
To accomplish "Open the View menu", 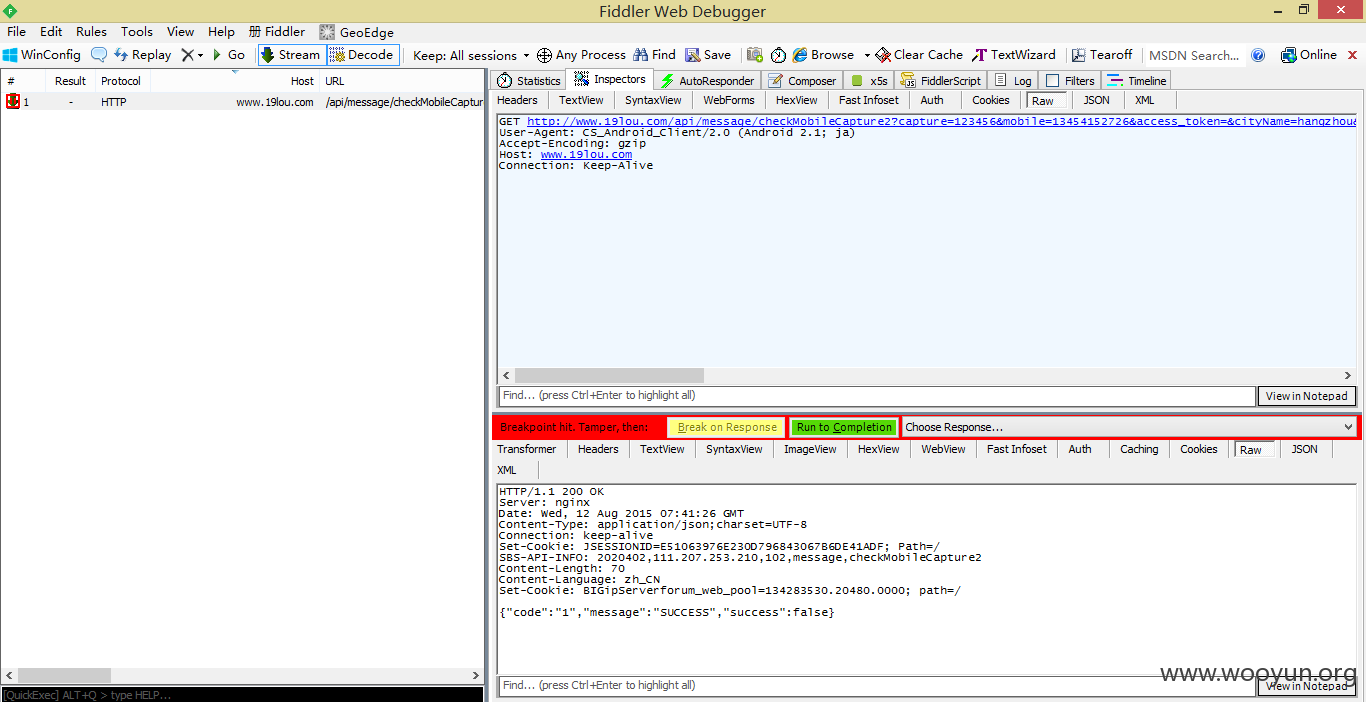I will coord(181,32).
